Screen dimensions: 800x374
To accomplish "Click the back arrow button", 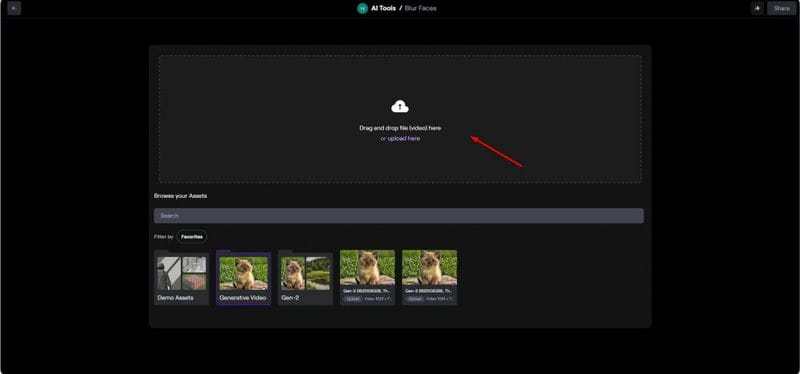I will tap(14, 8).
